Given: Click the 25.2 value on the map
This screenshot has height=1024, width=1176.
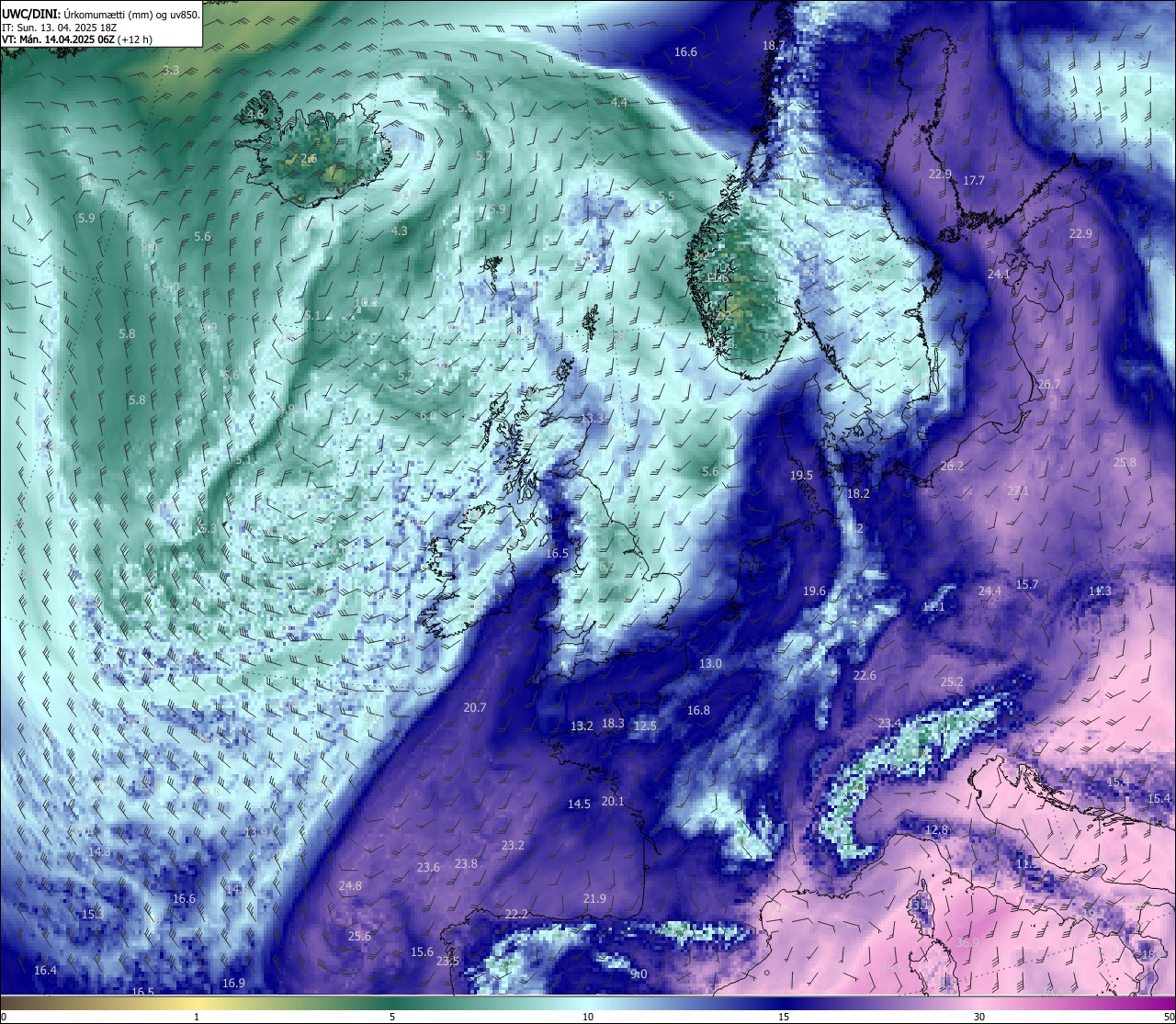Looking at the screenshot, I should point(952,681).
